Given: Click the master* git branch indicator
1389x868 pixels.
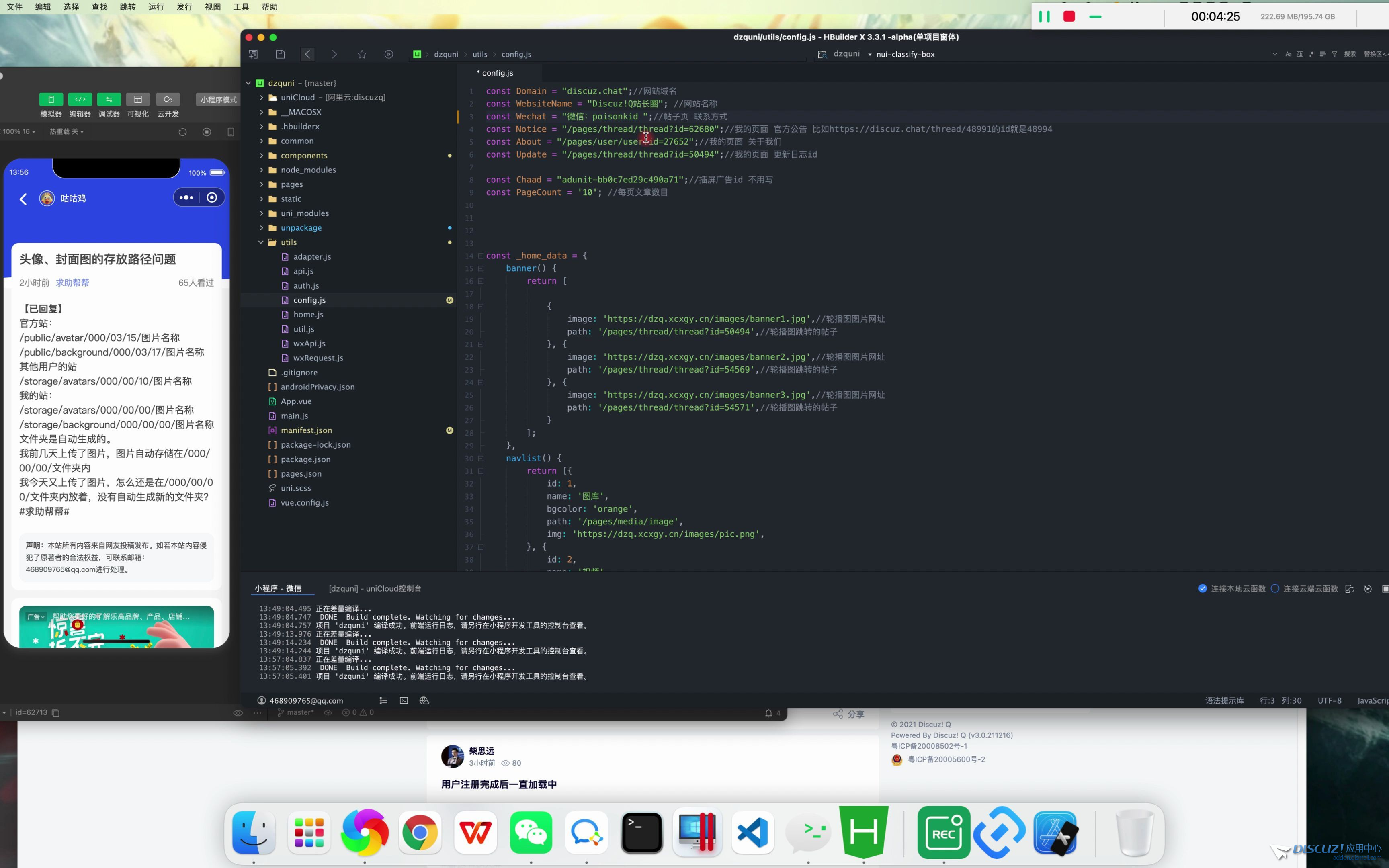Looking at the screenshot, I should coord(295,713).
